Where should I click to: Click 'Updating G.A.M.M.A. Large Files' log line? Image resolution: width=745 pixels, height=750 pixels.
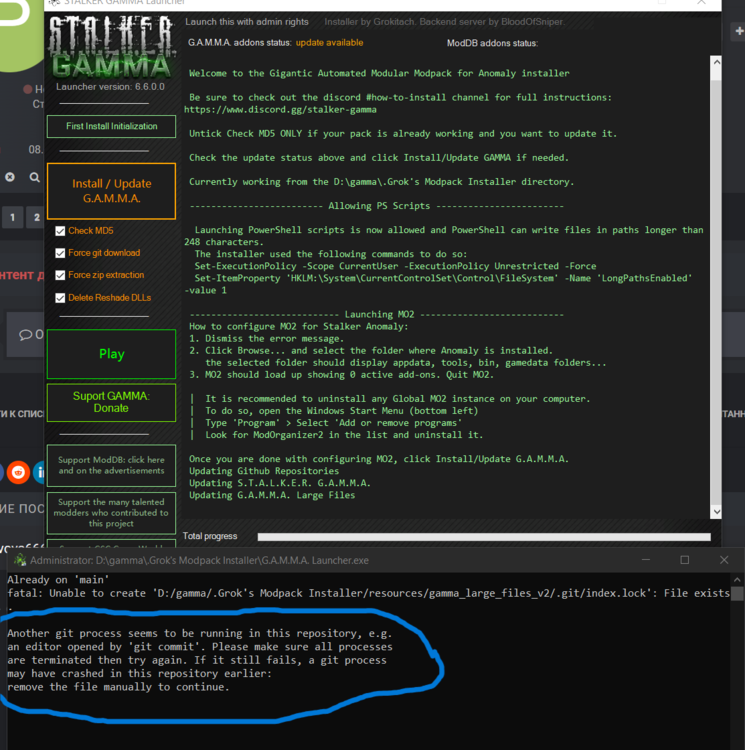coord(272,495)
